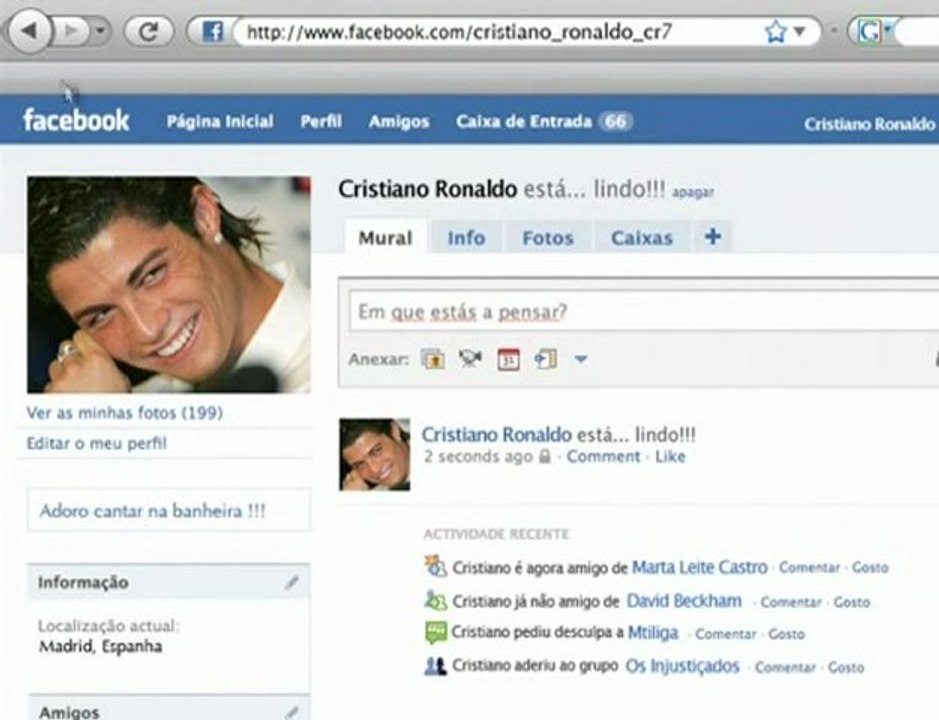Image resolution: width=939 pixels, height=720 pixels.
Task: Click Gosto on the Mtiliga activity
Action: (786, 634)
